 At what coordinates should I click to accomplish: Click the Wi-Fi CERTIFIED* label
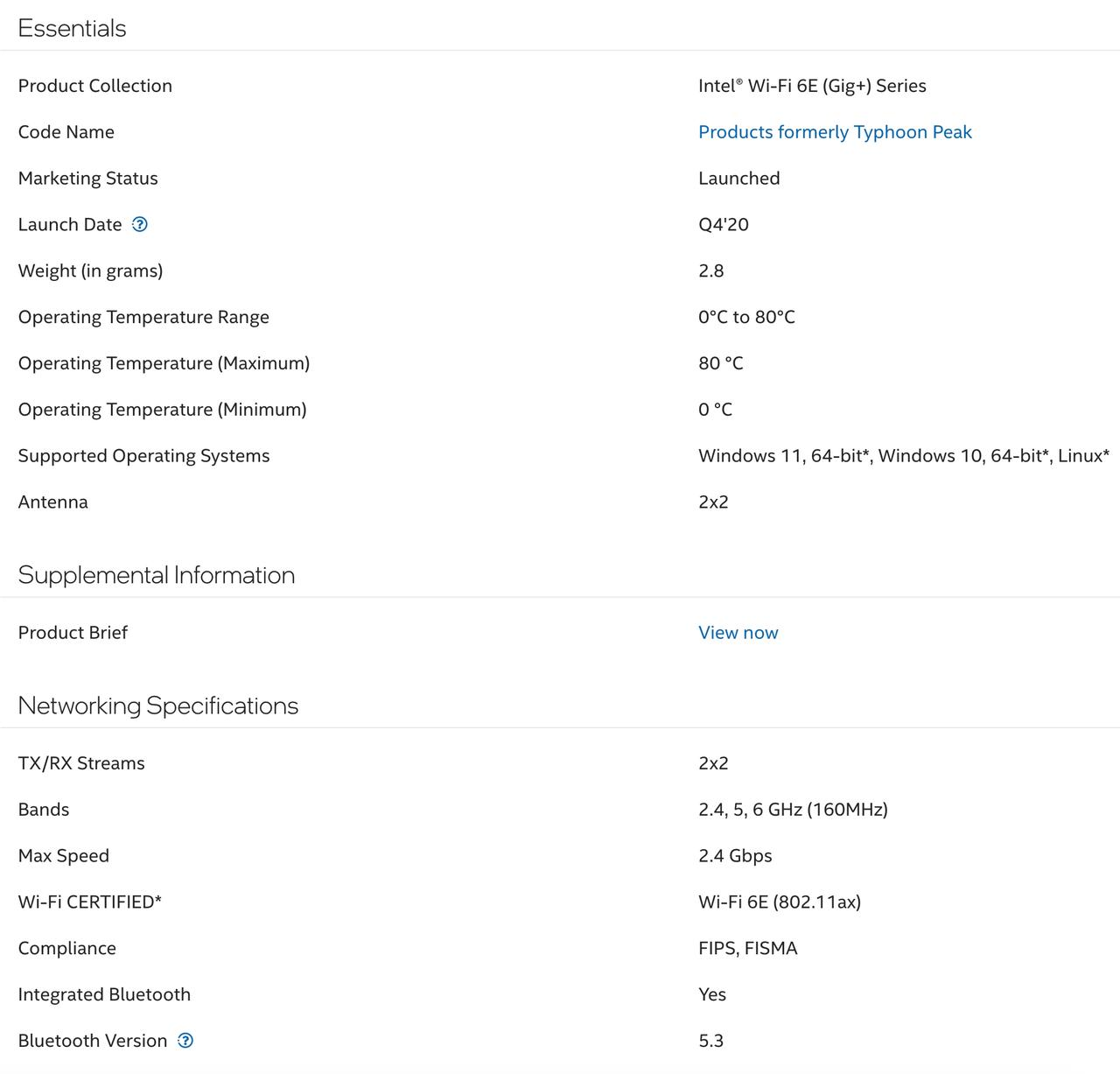click(x=89, y=902)
